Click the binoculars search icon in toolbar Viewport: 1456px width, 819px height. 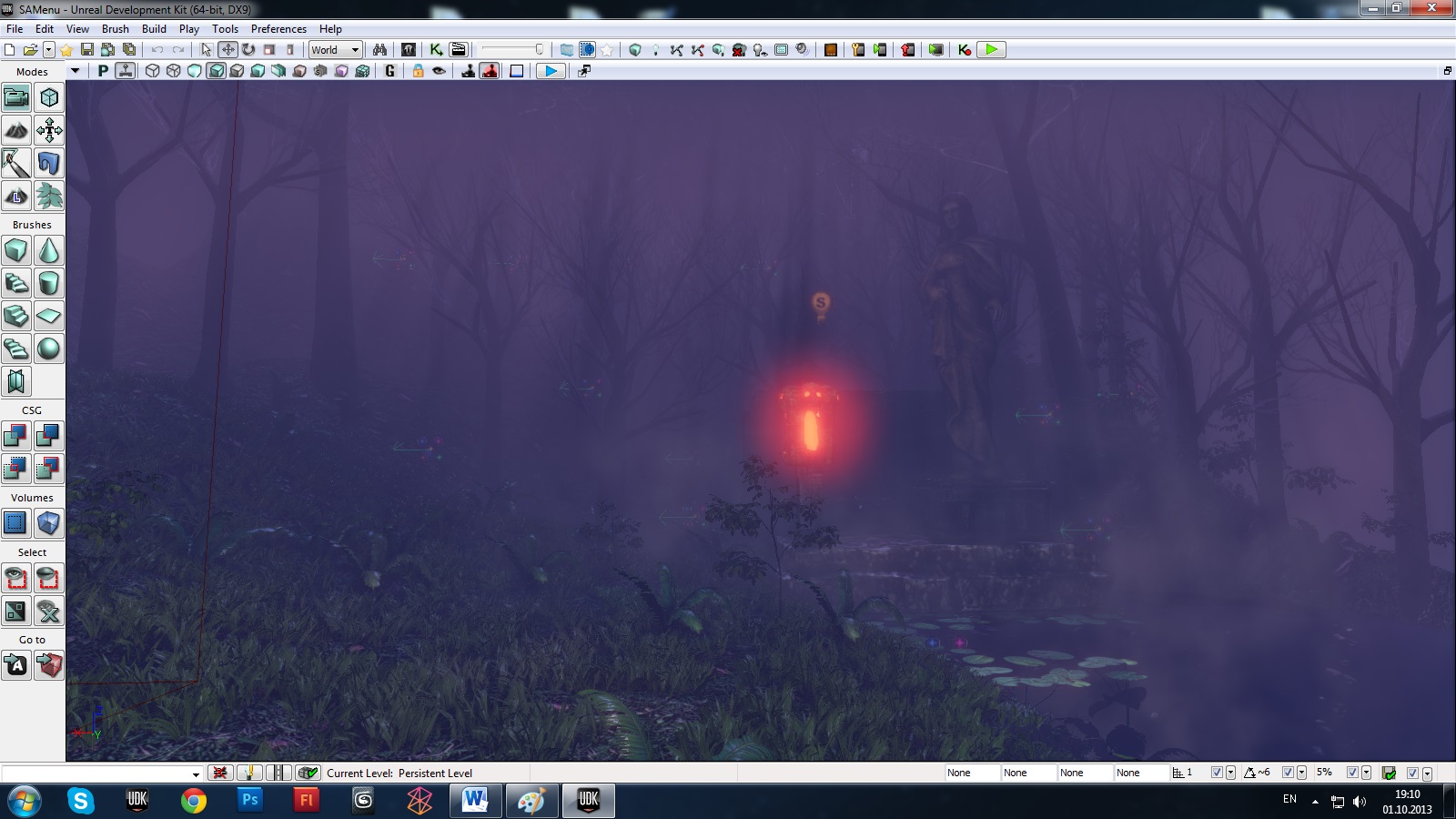click(x=379, y=50)
